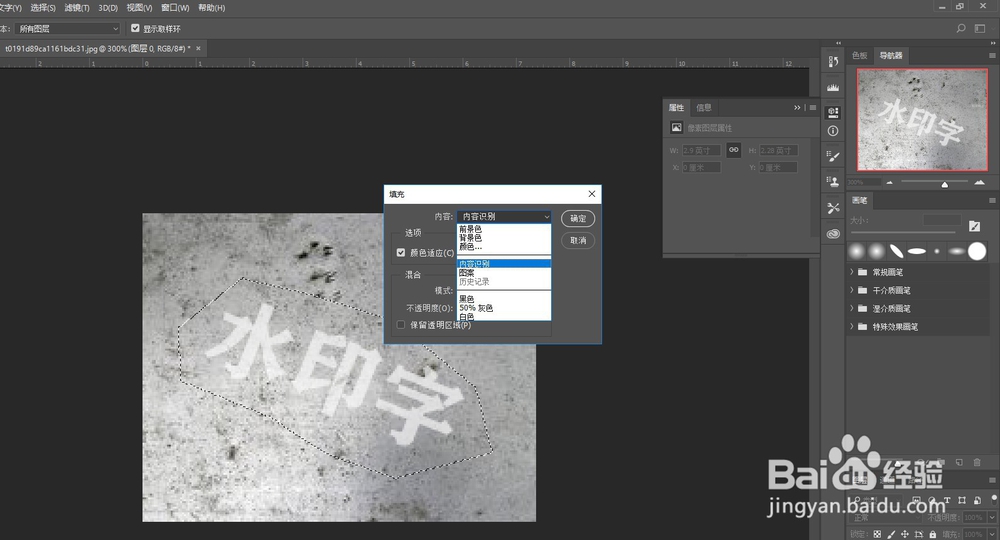Screen dimensions: 1000x540
Task: Switch to the Info tab
Action: pyautogui.click(x=703, y=108)
